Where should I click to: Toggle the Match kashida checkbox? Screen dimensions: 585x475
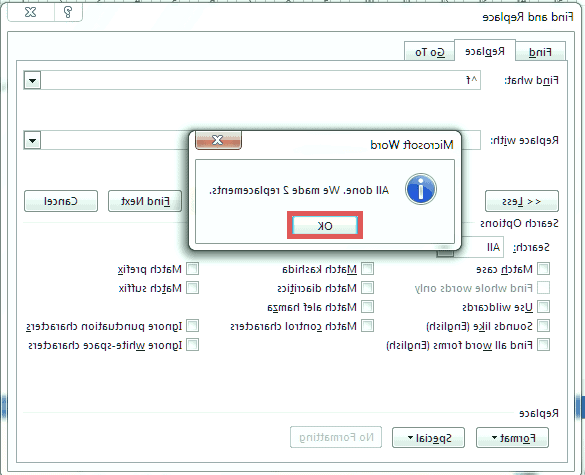coord(367,269)
